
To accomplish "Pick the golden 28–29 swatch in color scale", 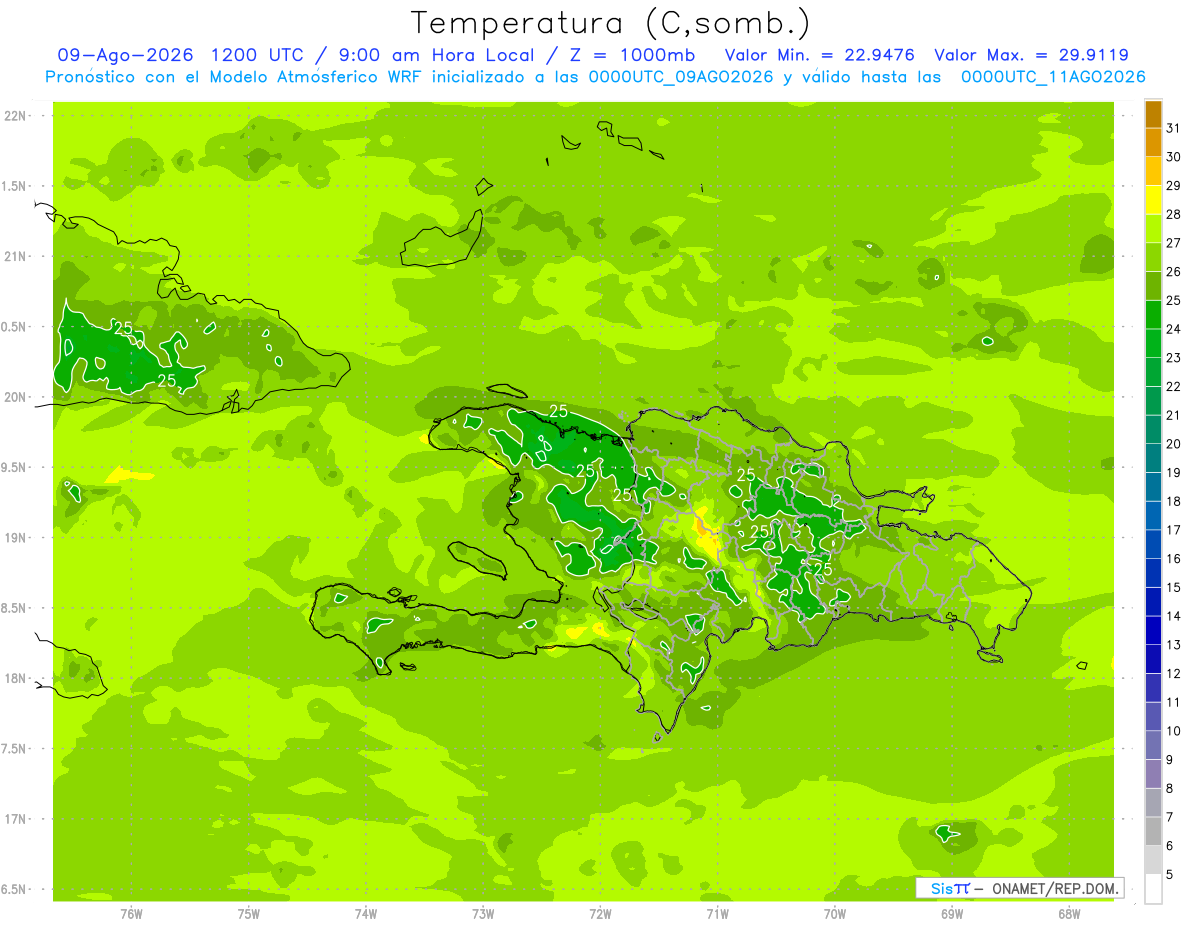I will click(1153, 172).
